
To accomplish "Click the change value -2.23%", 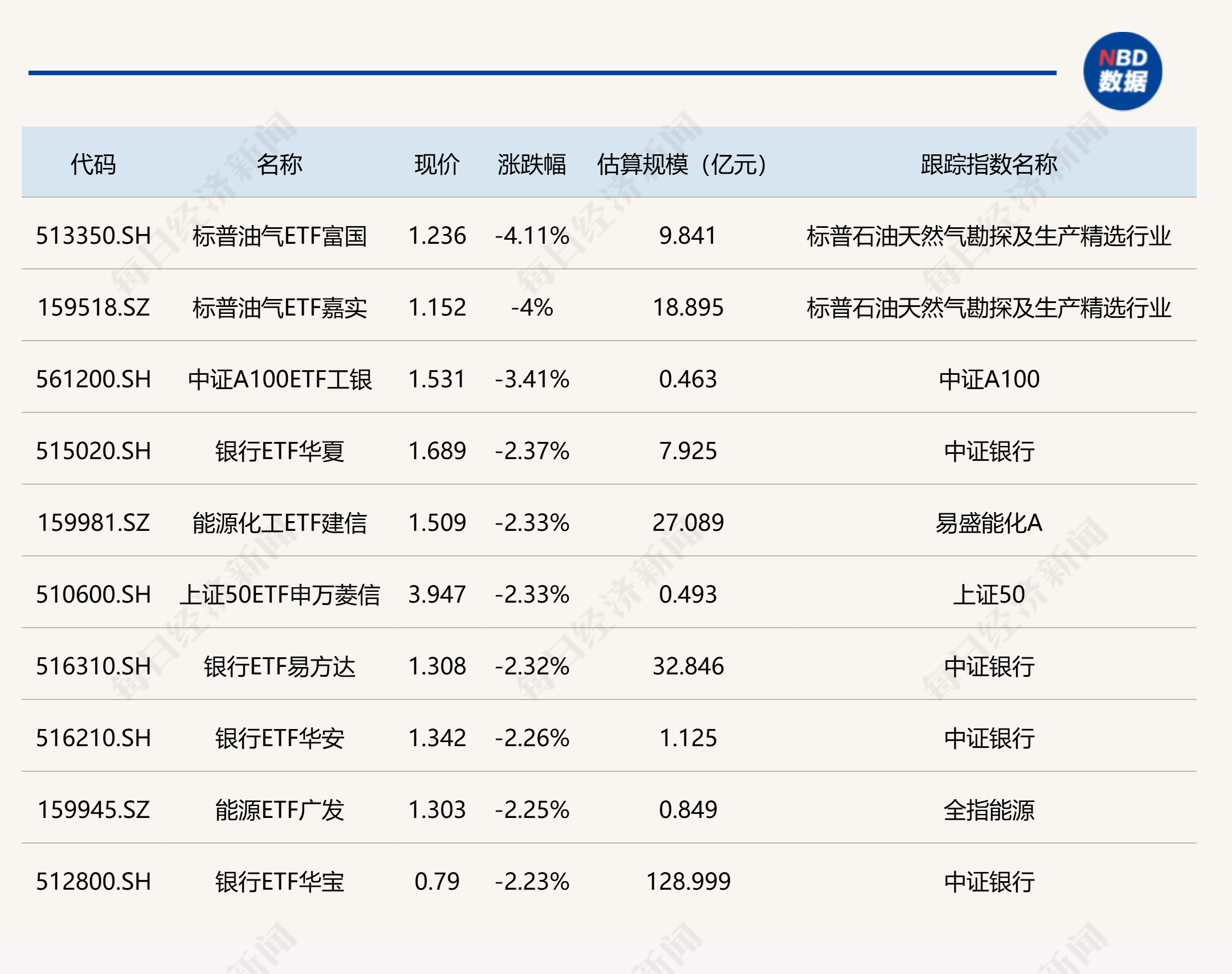I will tap(532, 882).
